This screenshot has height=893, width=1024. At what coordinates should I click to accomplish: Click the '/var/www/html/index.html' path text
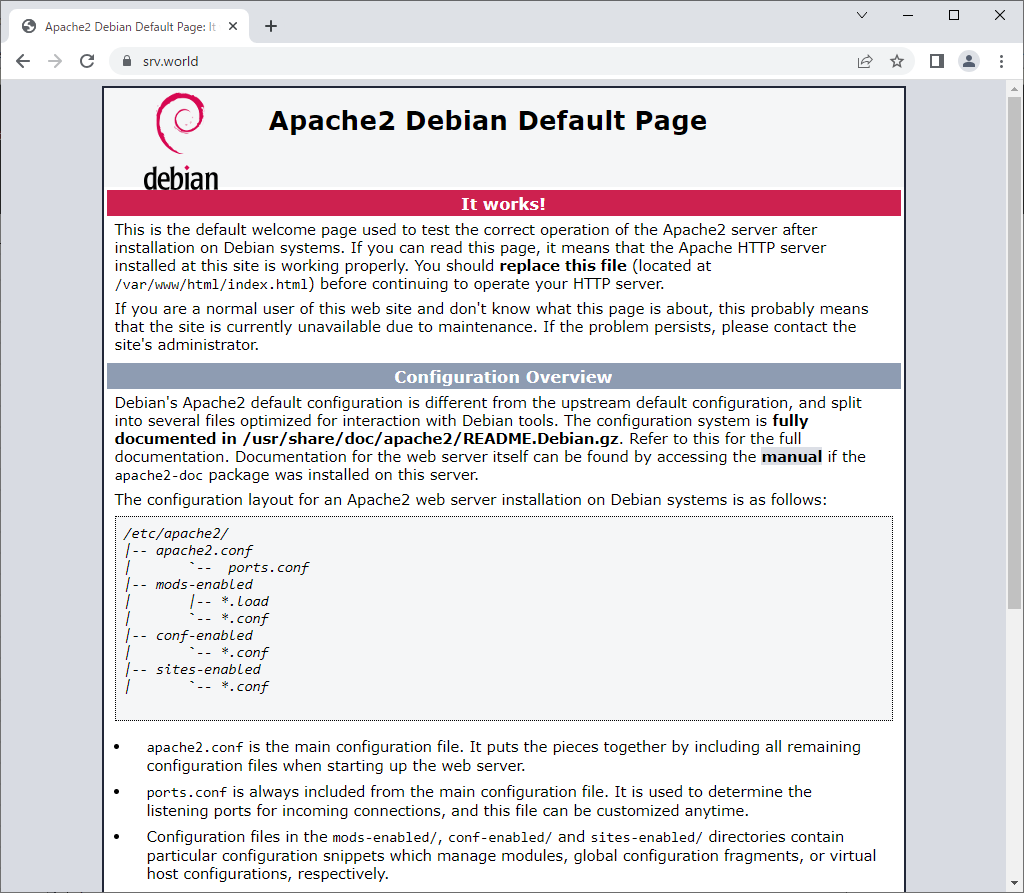point(211,285)
